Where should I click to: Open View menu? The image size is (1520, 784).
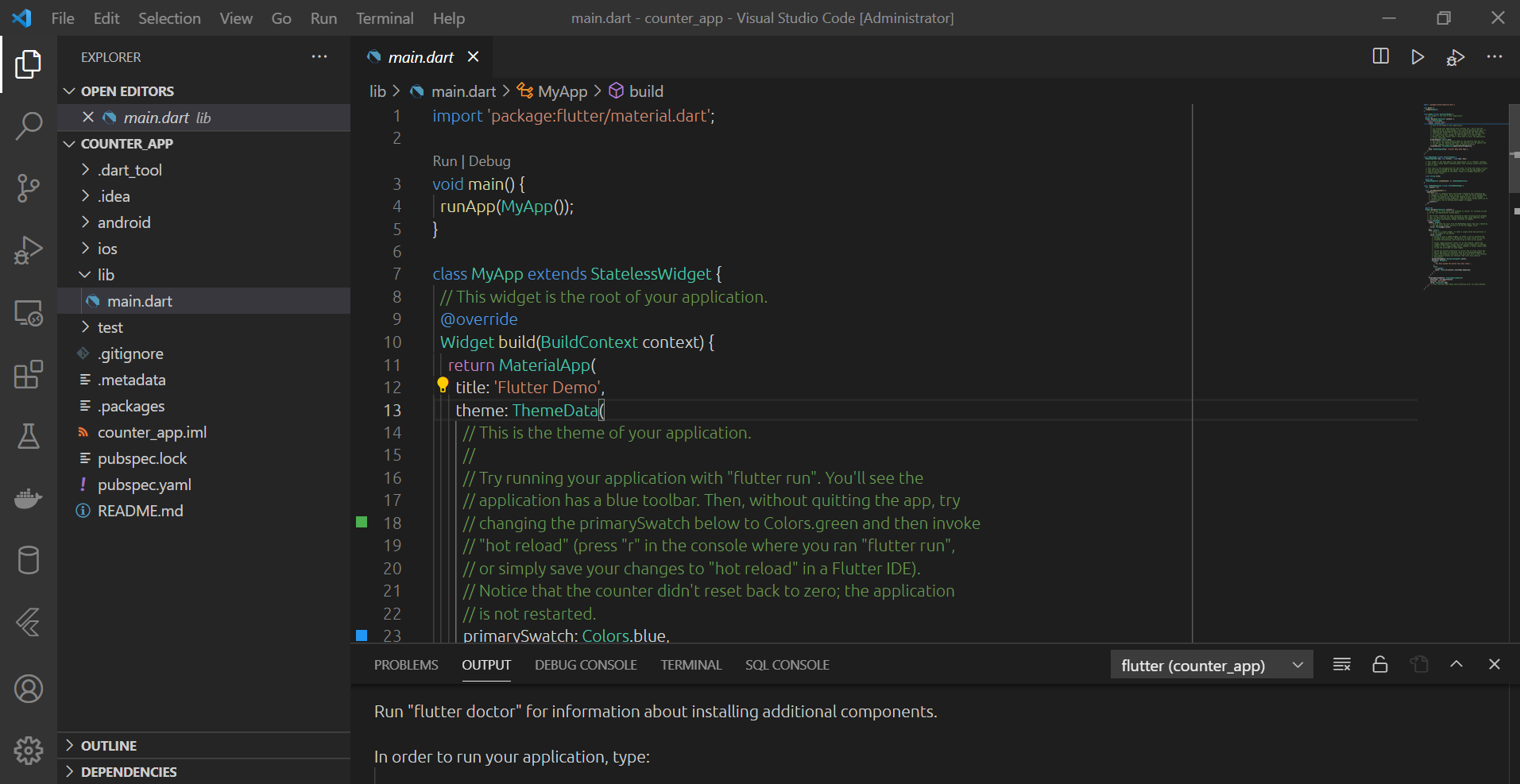tap(236, 18)
